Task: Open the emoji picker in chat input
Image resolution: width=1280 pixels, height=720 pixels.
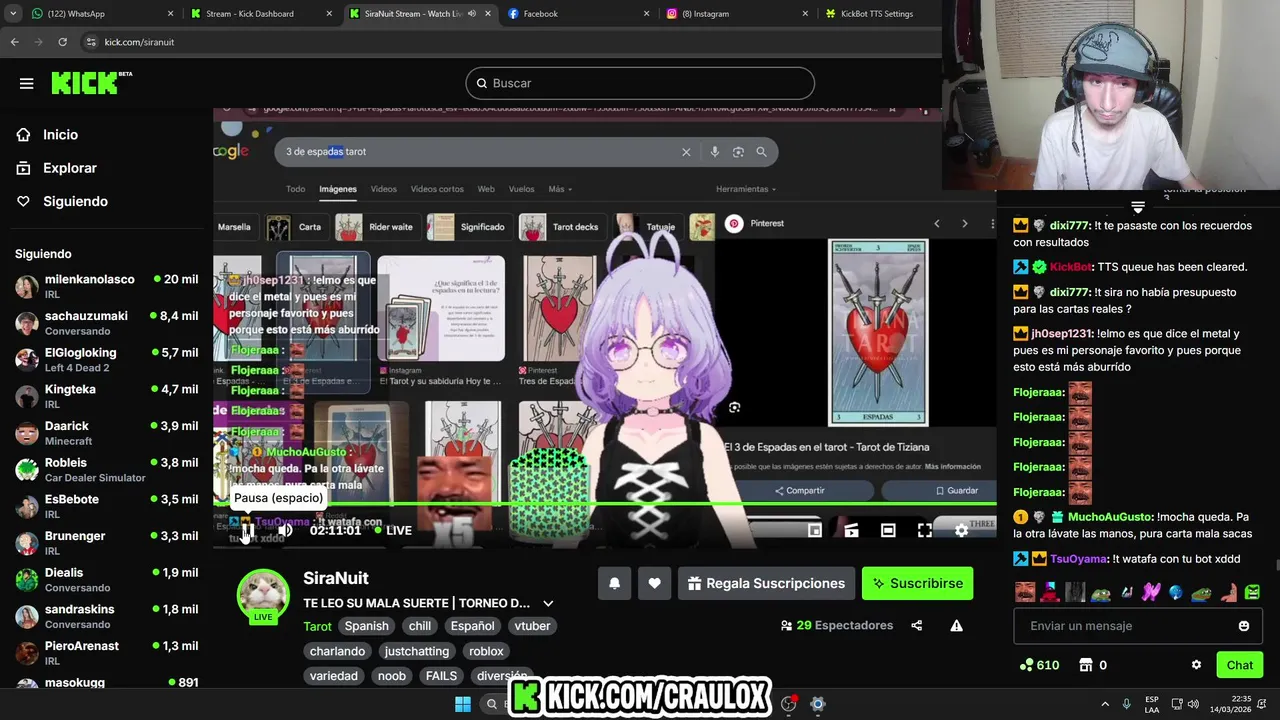Action: [1243, 626]
